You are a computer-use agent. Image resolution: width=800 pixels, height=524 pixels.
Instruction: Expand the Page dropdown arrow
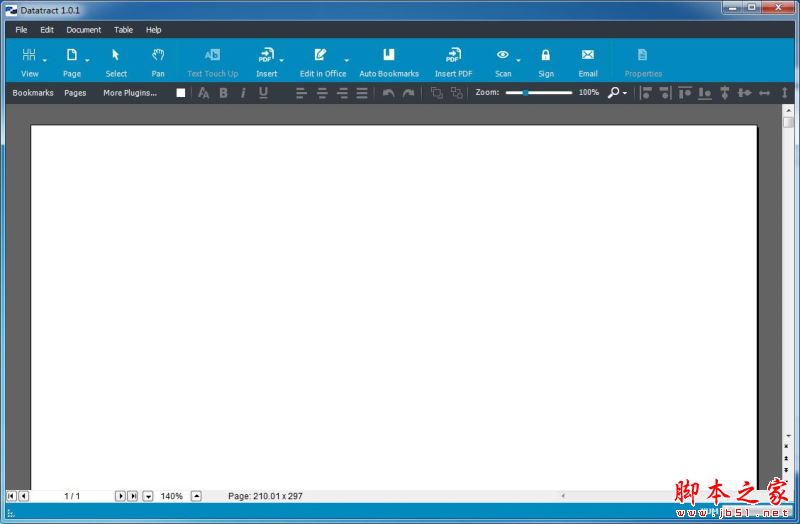coord(87,60)
